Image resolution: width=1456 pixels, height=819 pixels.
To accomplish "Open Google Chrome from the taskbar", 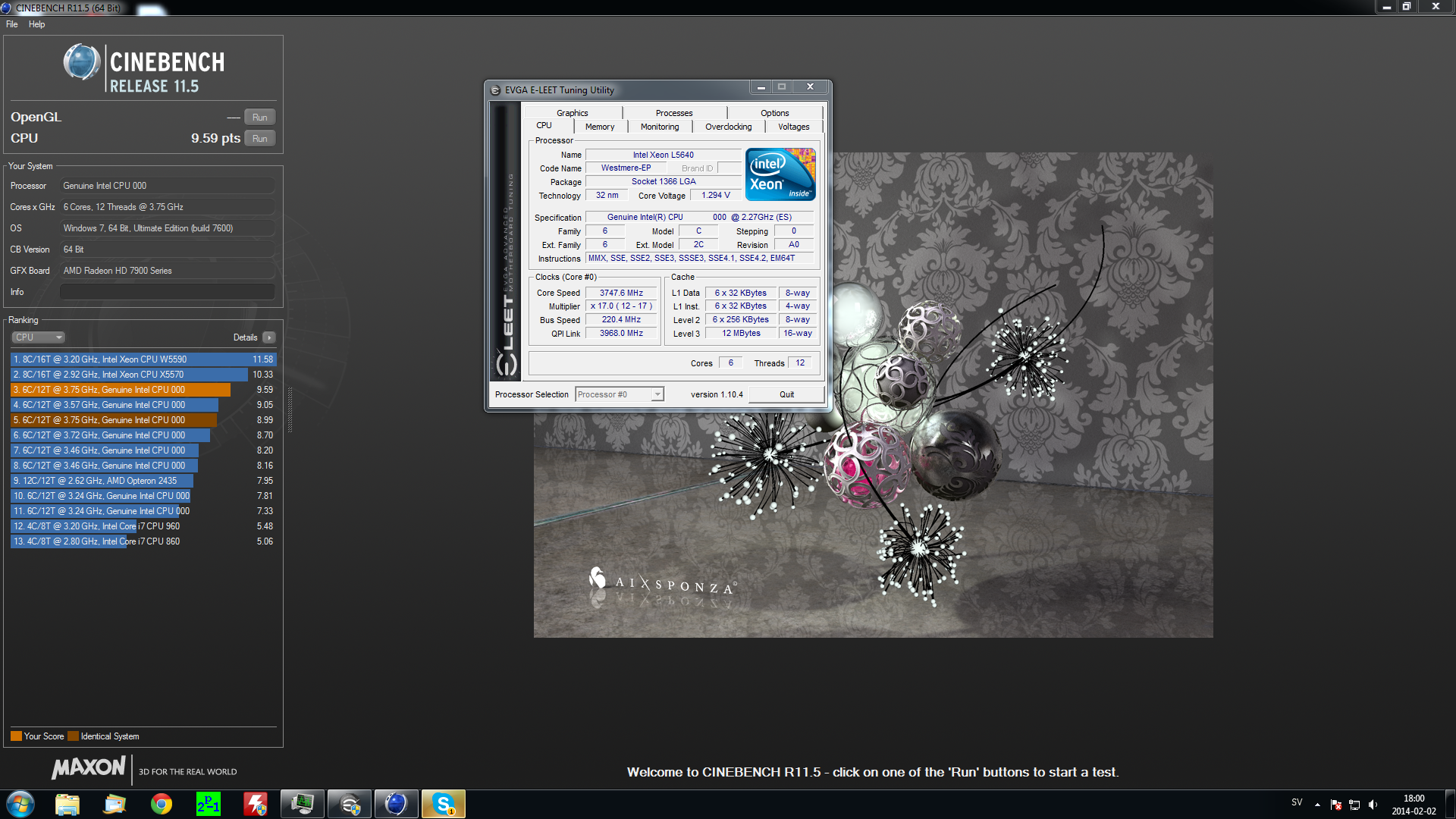I will (162, 804).
